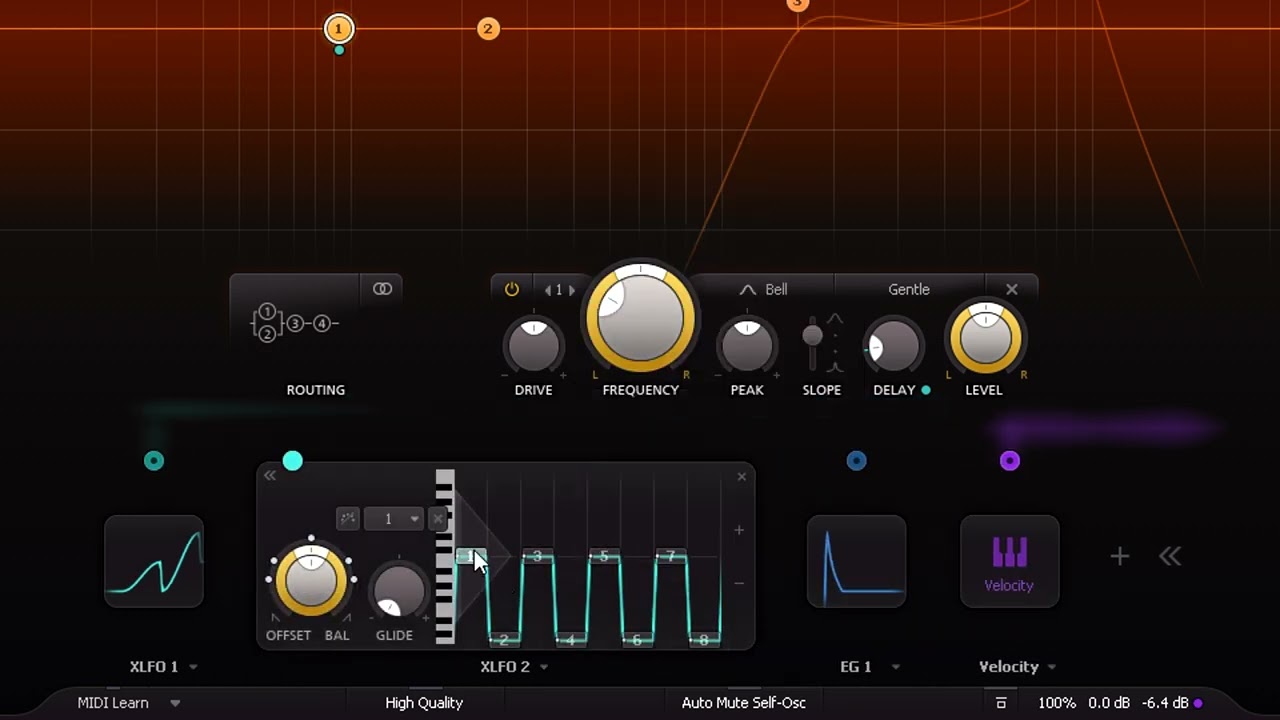
Task: Toggle High Quality mode
Action: [424, 703]
